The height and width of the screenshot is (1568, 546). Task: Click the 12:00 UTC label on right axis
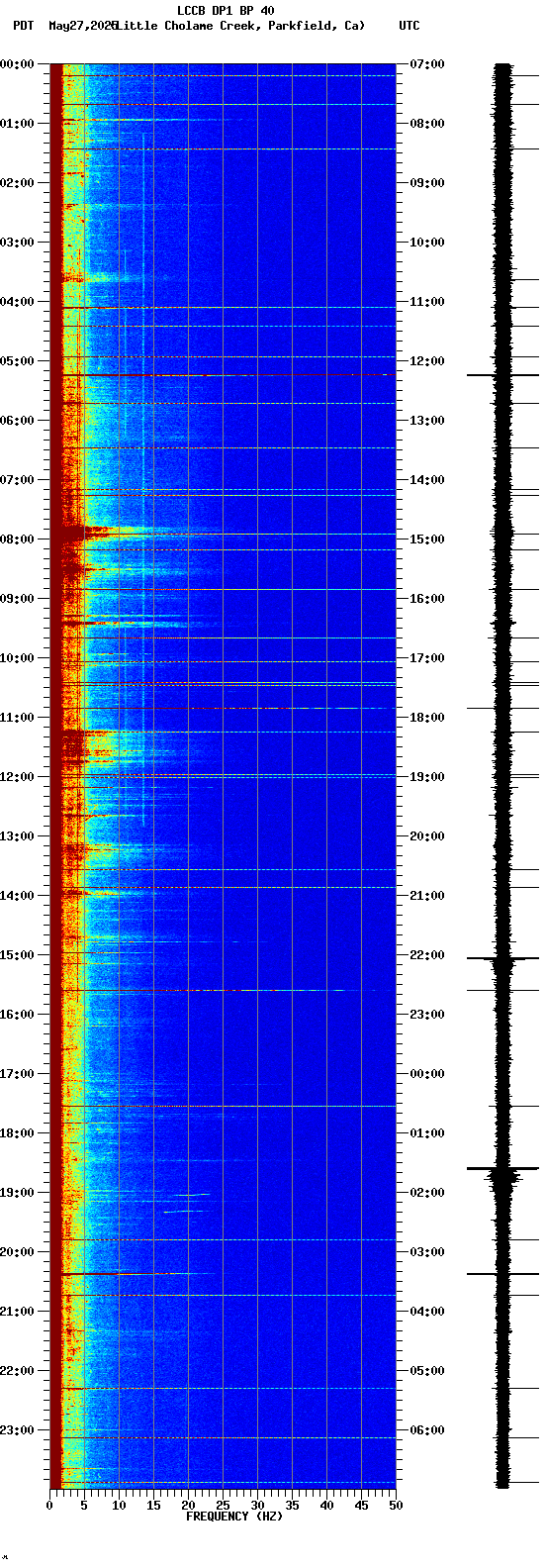click(427, 361)
